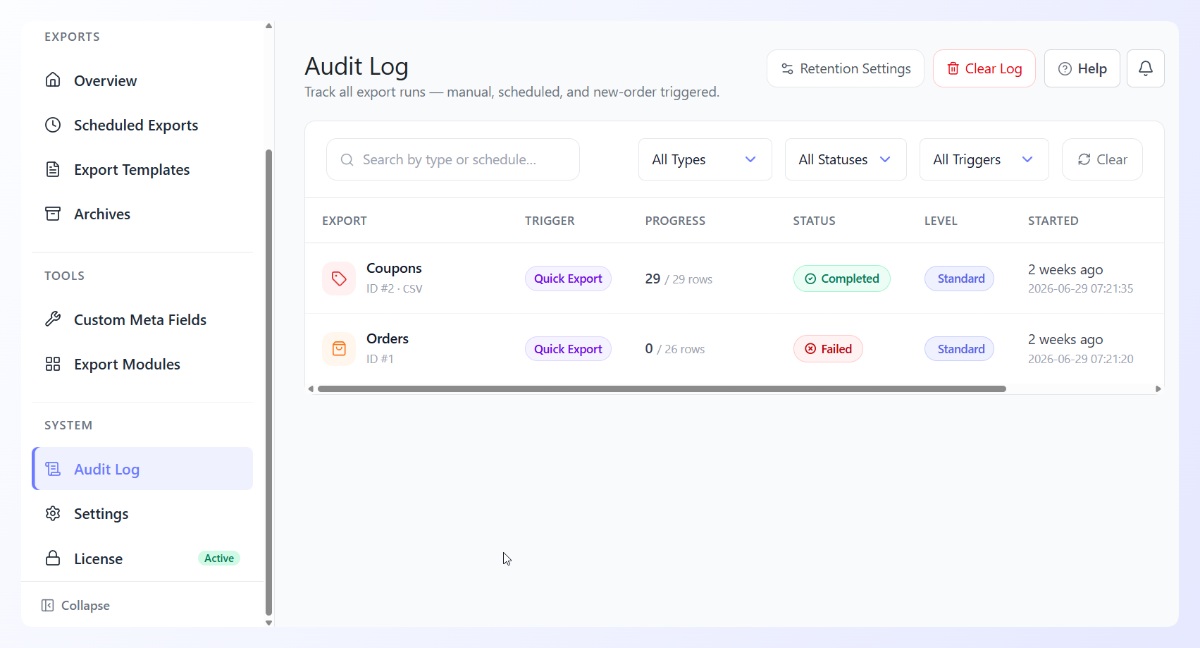Viewport: 1200px width, 648px height.
Task: Click Standard level badge in Coupons row
Action: coord(959,279)
